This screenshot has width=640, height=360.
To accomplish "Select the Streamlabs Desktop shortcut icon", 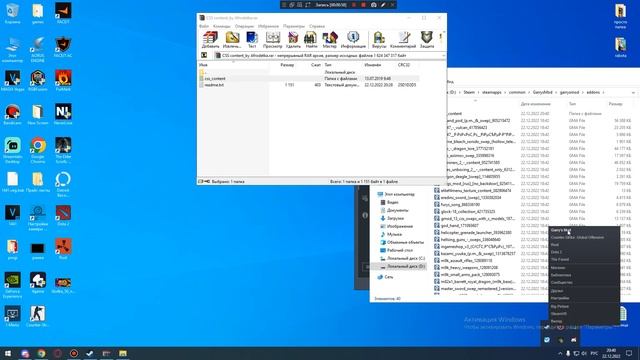I will [12, 151].
